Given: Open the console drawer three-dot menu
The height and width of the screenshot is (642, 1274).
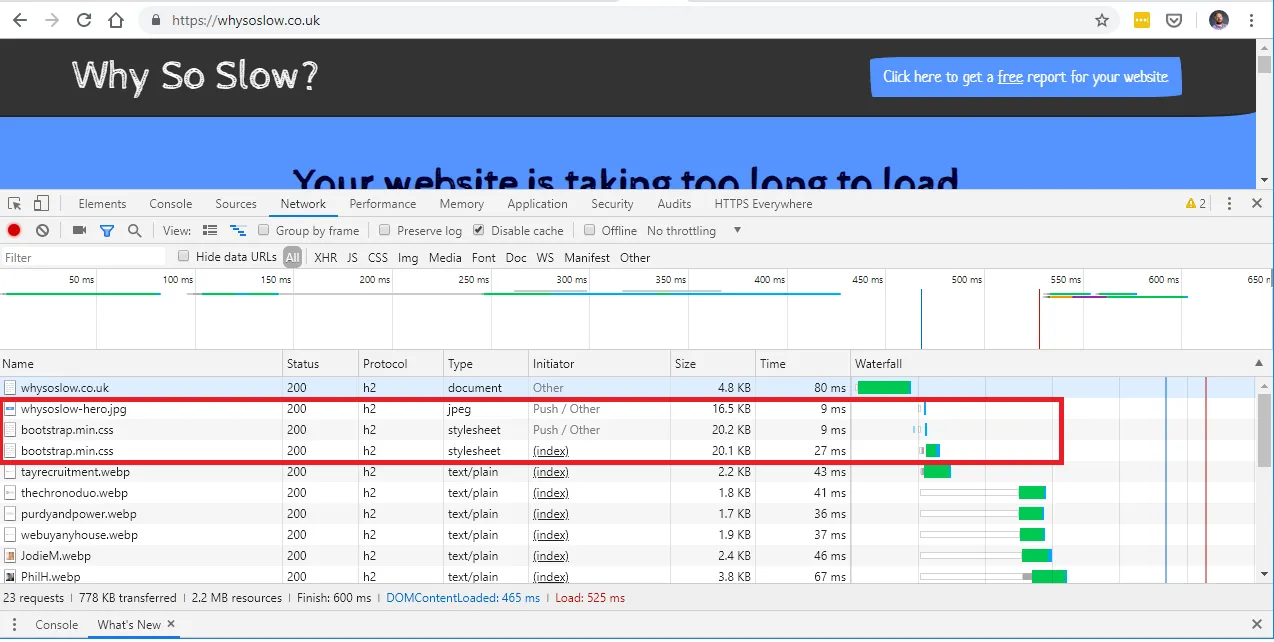Looking at the screenshot, I should tap(14, 625).
